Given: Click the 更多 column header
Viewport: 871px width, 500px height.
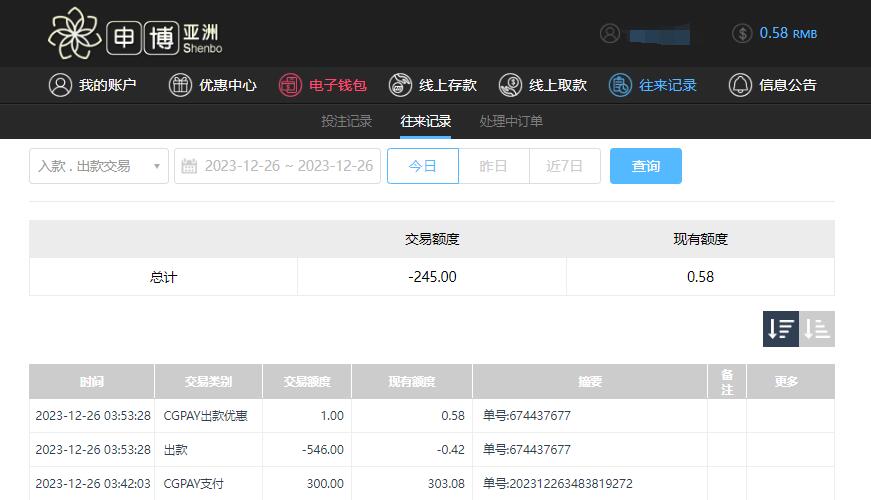Looking at the screenshot, I should (x=791, y=382).
